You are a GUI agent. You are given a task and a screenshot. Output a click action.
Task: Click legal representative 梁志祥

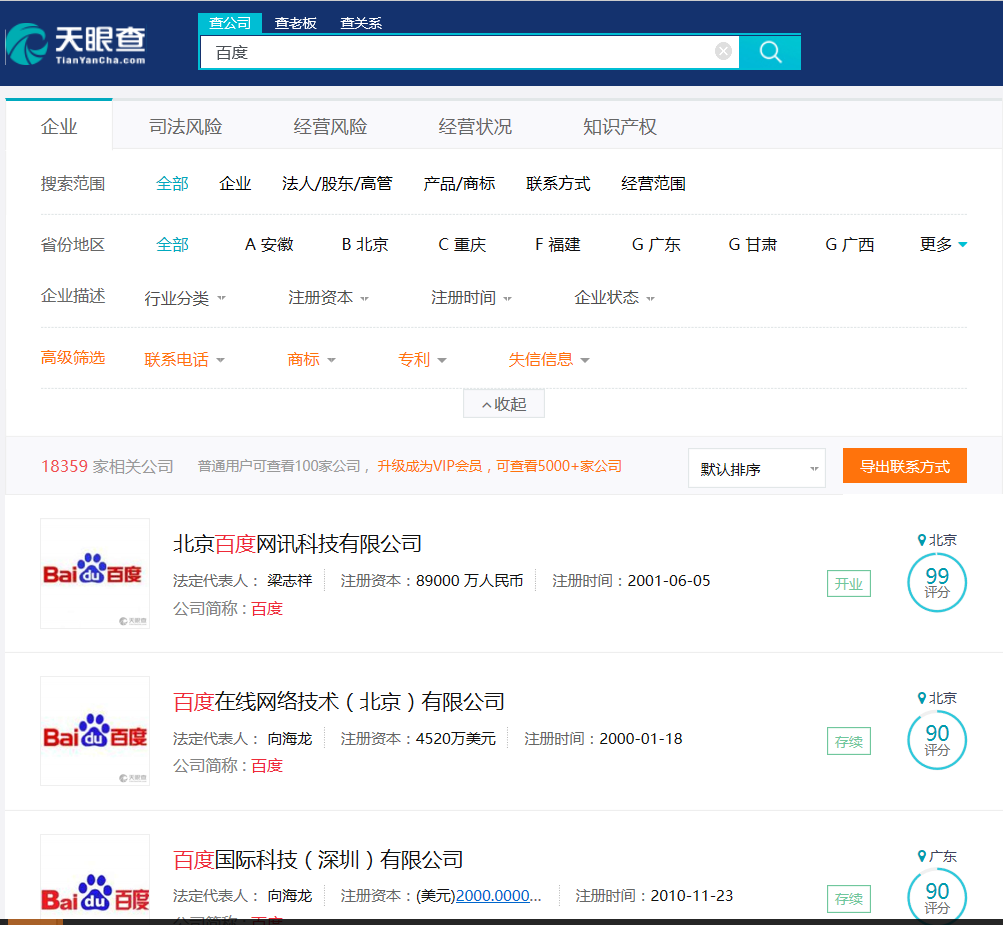coord(290,581)
